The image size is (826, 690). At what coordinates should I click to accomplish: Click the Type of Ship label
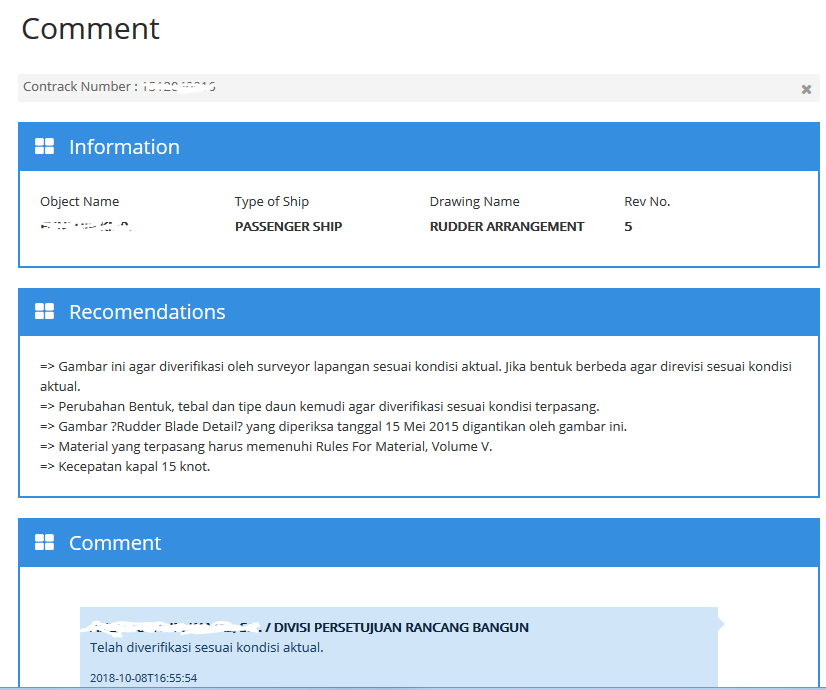click(271, 202)
